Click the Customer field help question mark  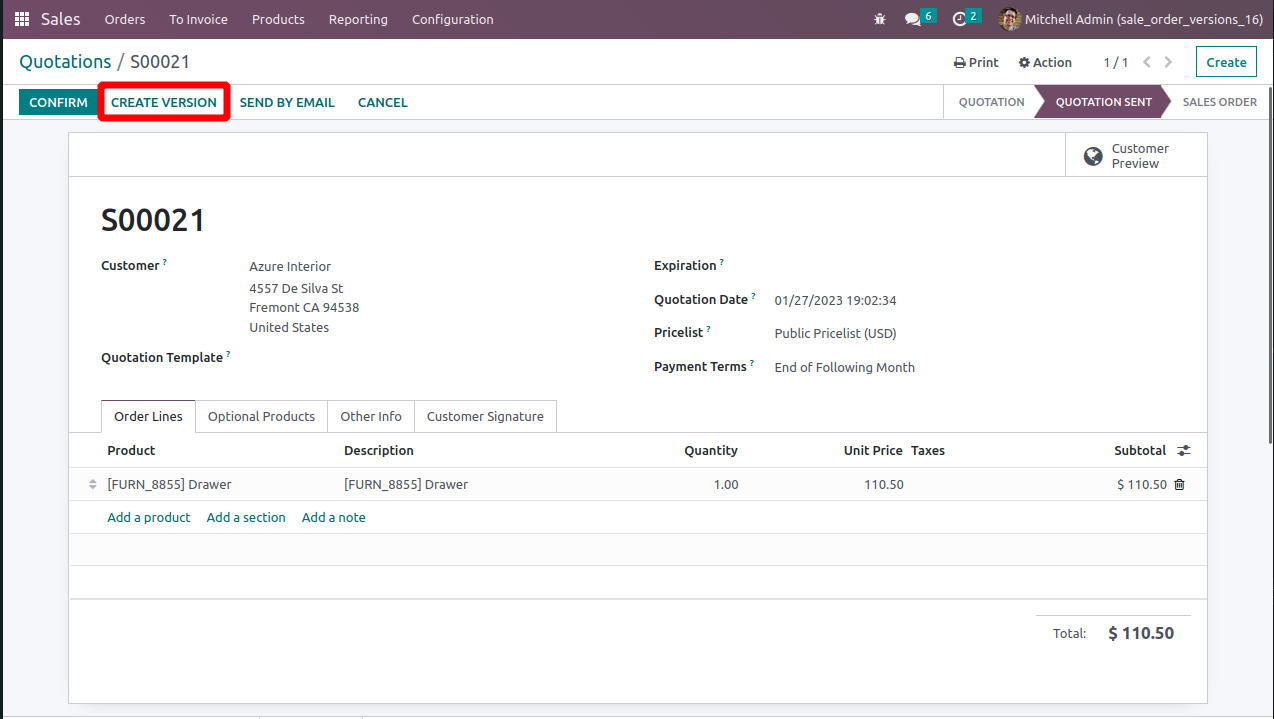(165, 263)
